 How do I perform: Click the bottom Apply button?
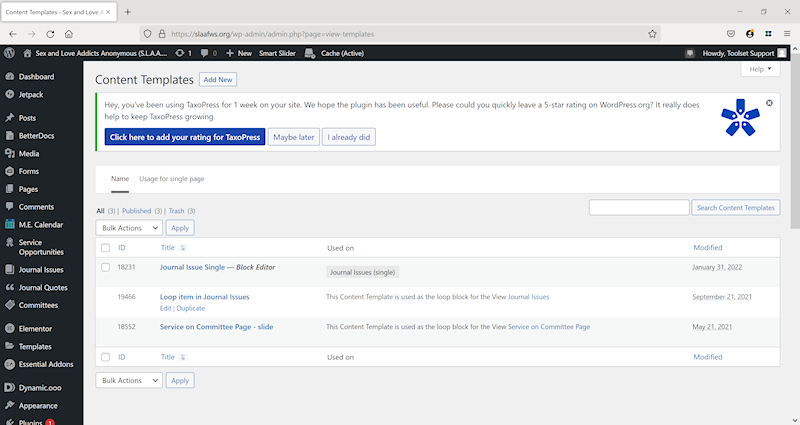click(x=180, y=381)
